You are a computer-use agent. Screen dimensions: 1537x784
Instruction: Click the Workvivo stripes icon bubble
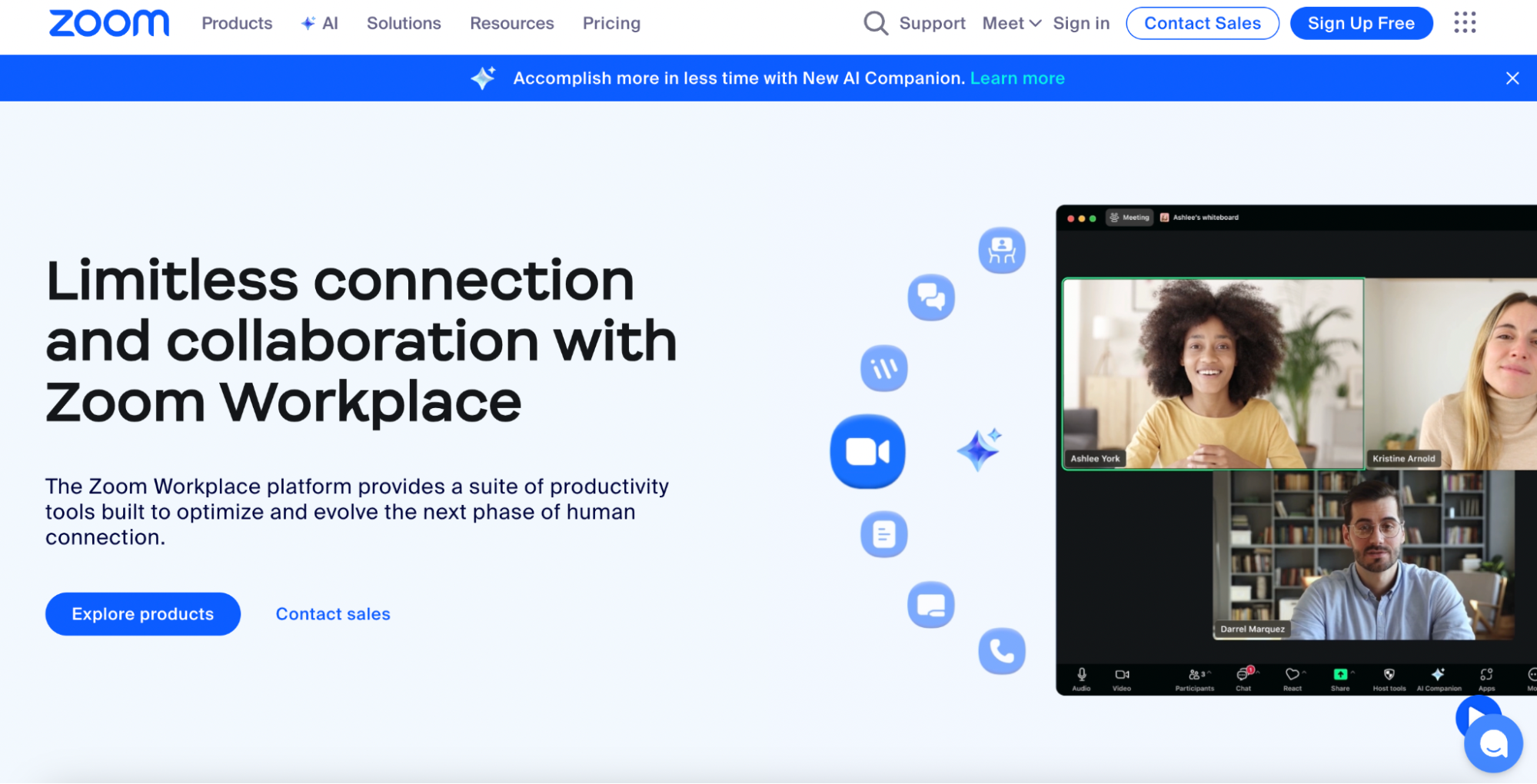883,368
